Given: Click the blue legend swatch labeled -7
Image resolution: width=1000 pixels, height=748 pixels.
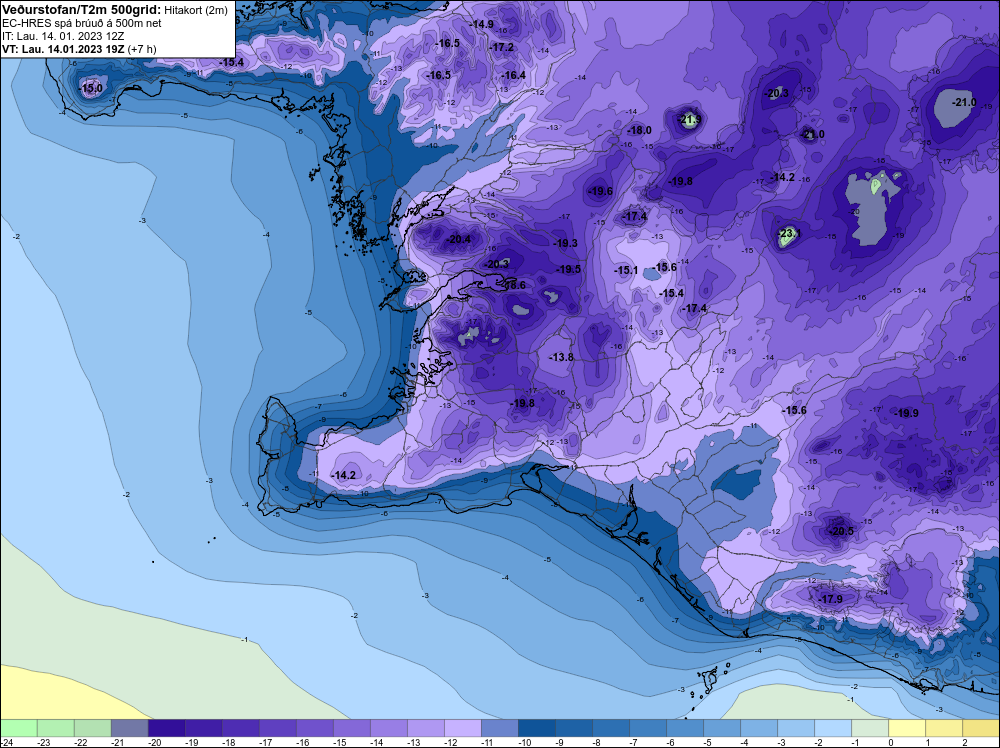Looking at the screenshot, I should point(647,728).
